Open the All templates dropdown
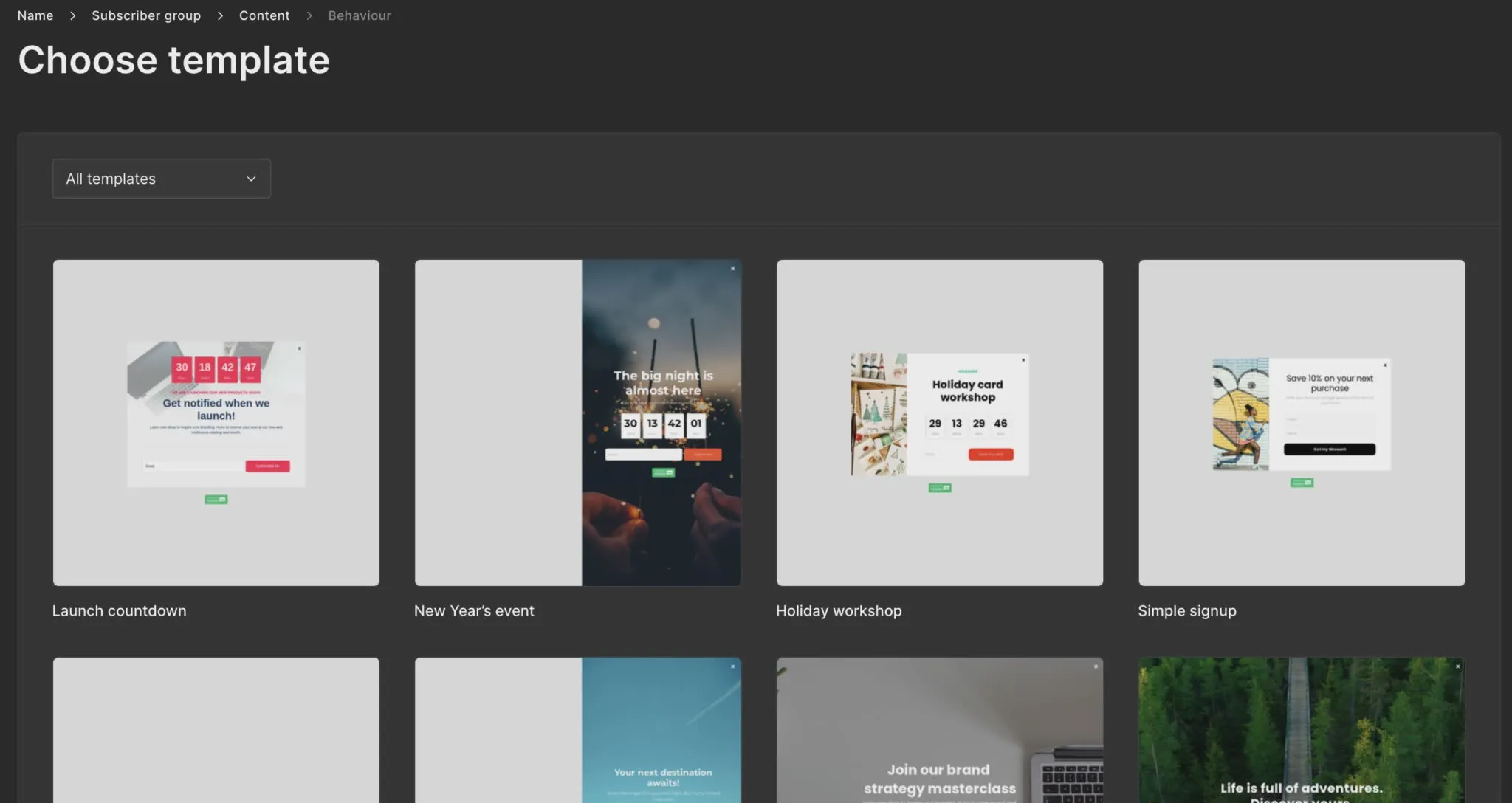The width and height of the screenshot is (1512, 803). tap(161, 179)
